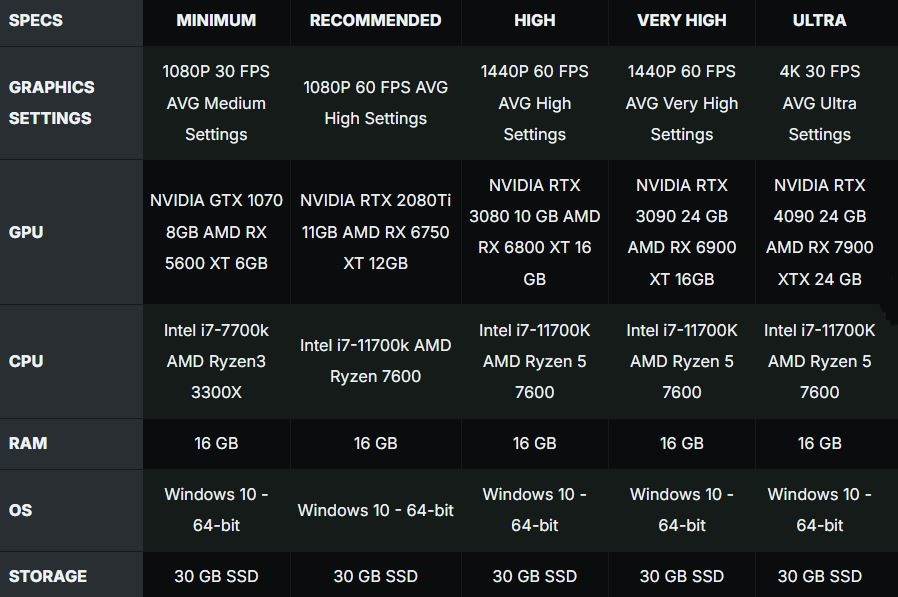
Task: Click the NVIDIA GTX 1070 GPU cell
Action: coord(216,232)
